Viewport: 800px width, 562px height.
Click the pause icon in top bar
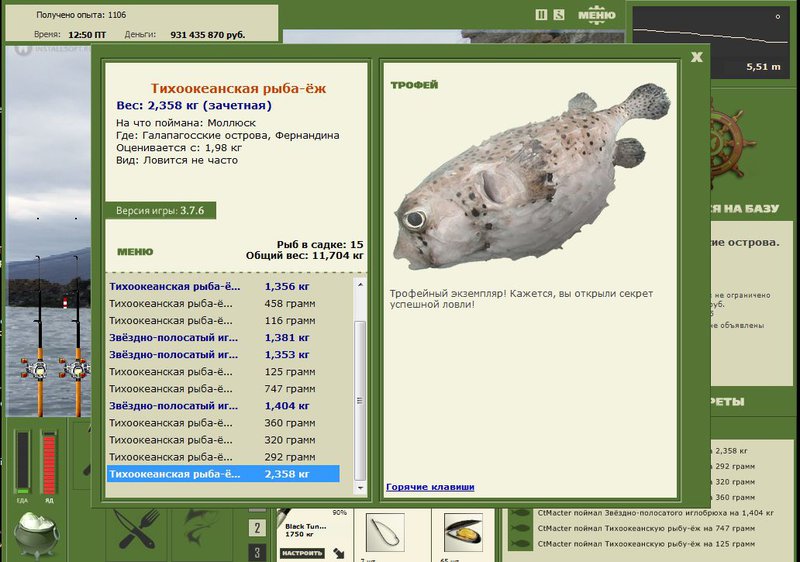point(541,15)
